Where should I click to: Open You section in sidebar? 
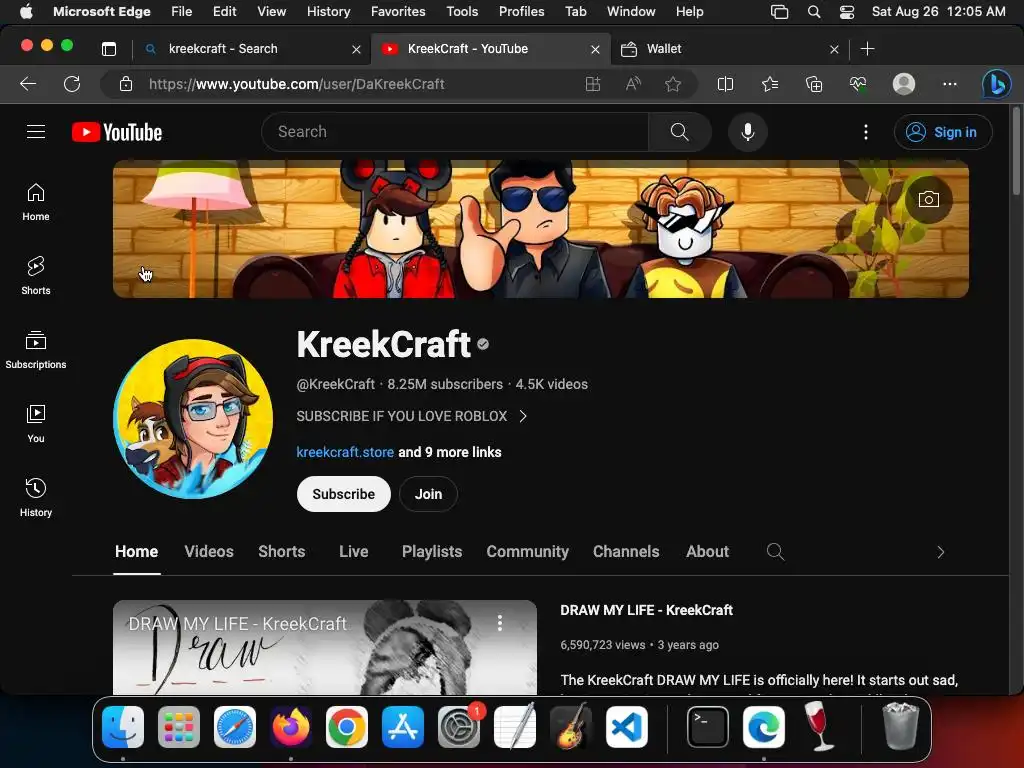click(36, 424)
